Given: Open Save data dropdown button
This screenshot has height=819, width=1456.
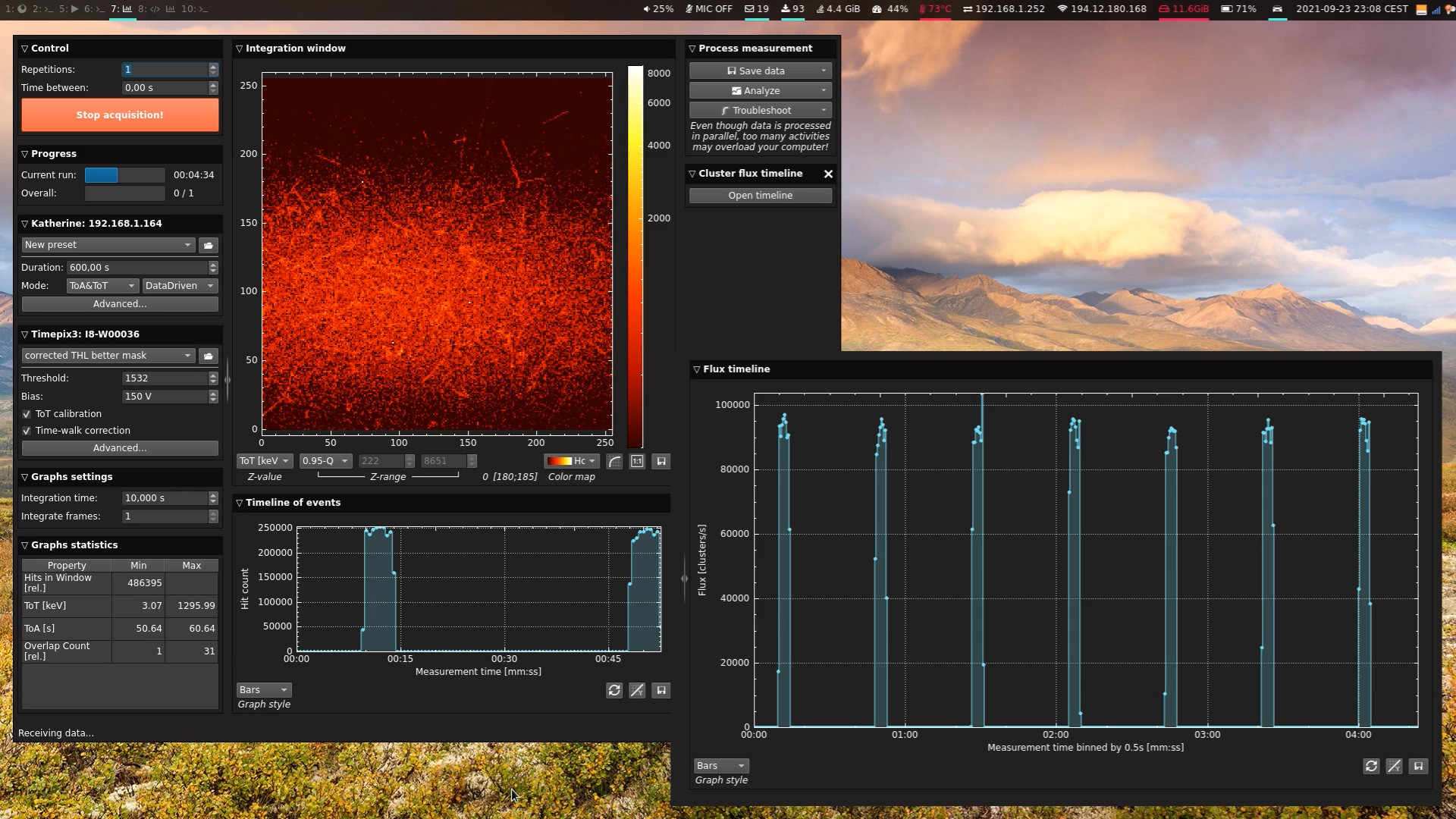Looking at the screenshot, I should [x=761, y=71].
